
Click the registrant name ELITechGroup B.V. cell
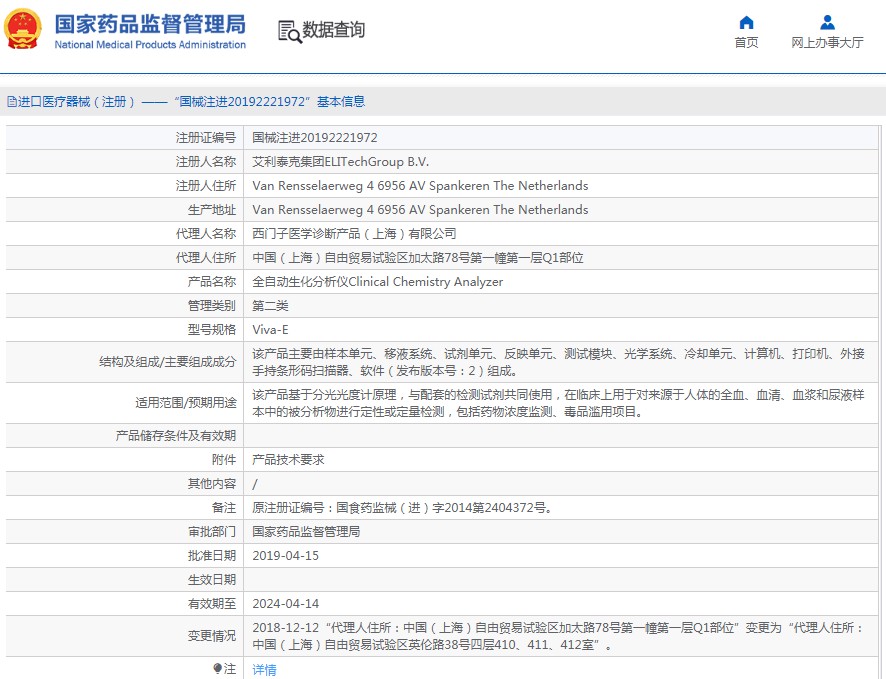(x=340, y=162)
